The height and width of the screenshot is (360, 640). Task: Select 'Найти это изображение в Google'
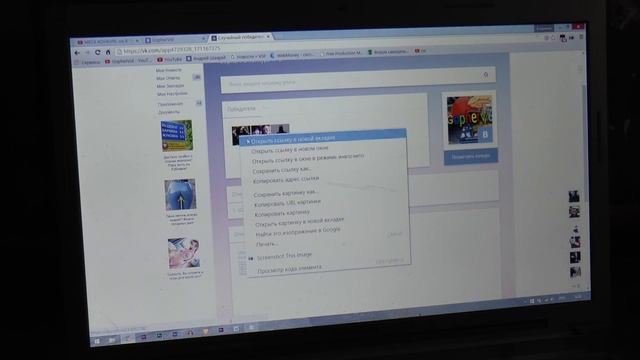[x=298, y=232]
